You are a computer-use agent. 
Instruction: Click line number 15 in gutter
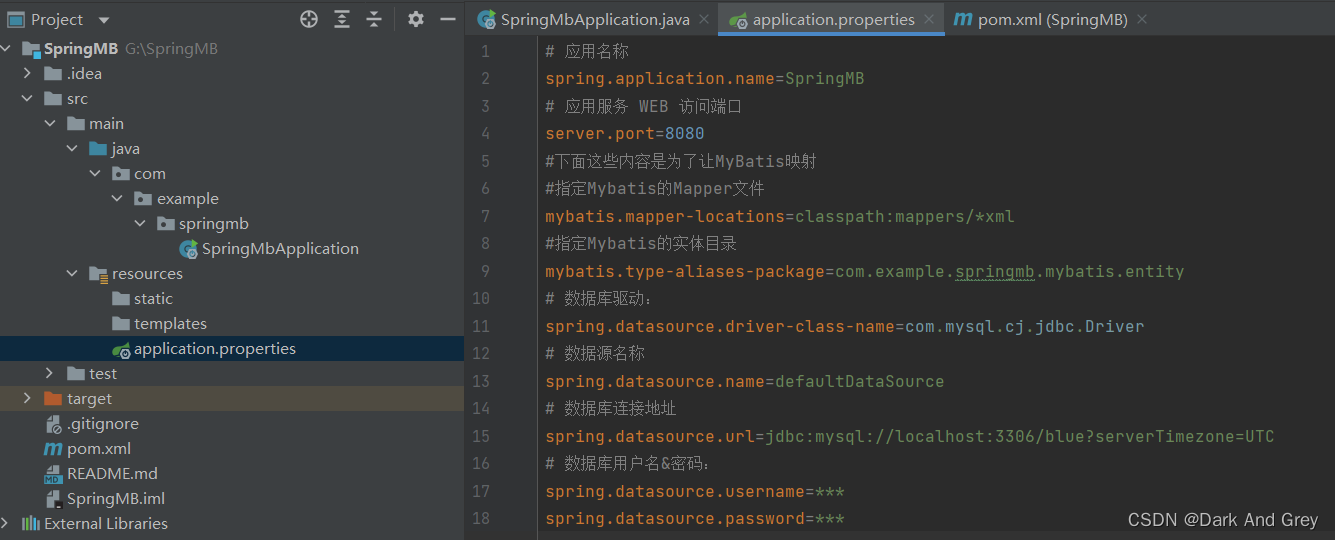point(480,436)
